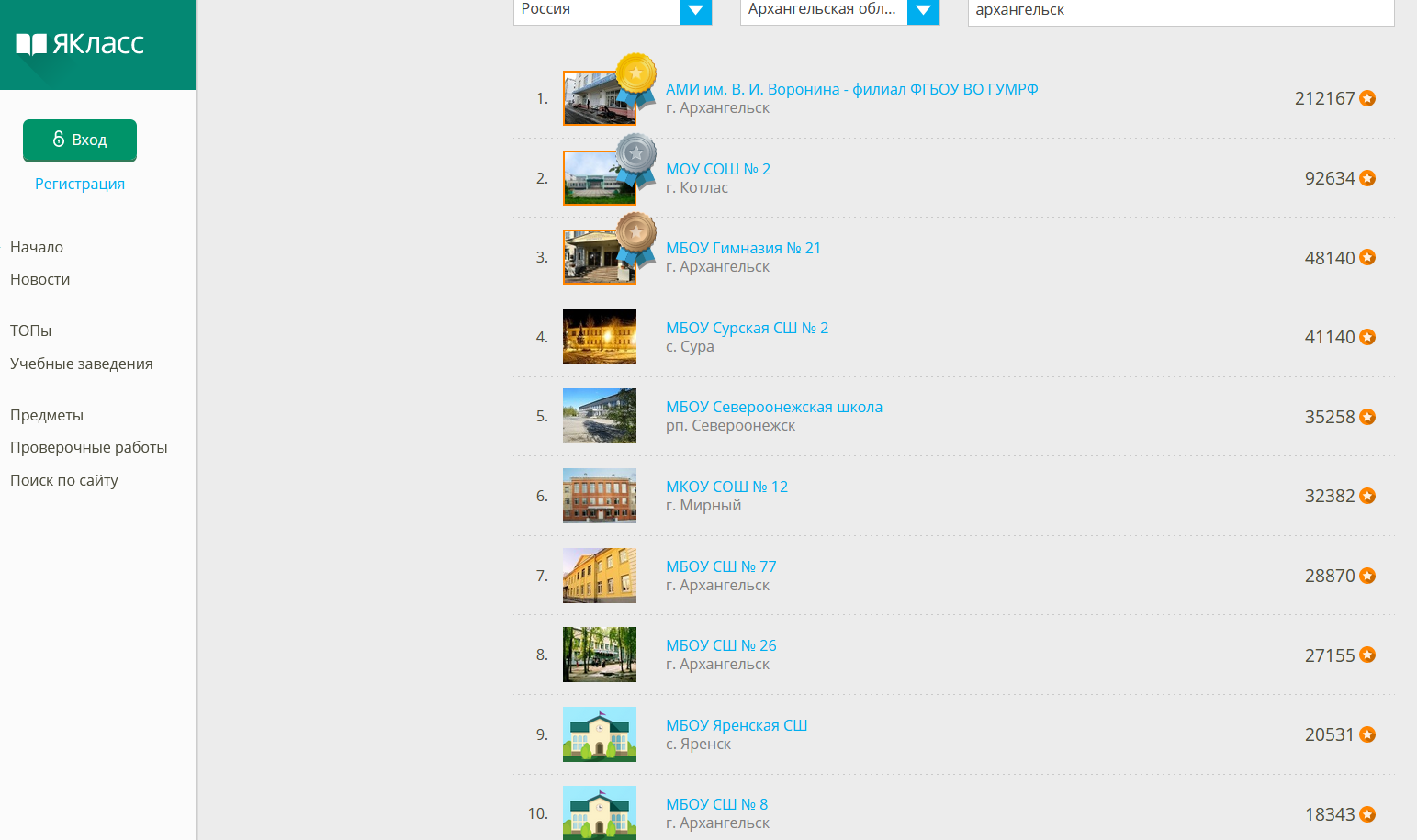Viewport: 1417px width, 840px height.
Task: Click the star icon beside score 41140
Action: point(1367,337)
